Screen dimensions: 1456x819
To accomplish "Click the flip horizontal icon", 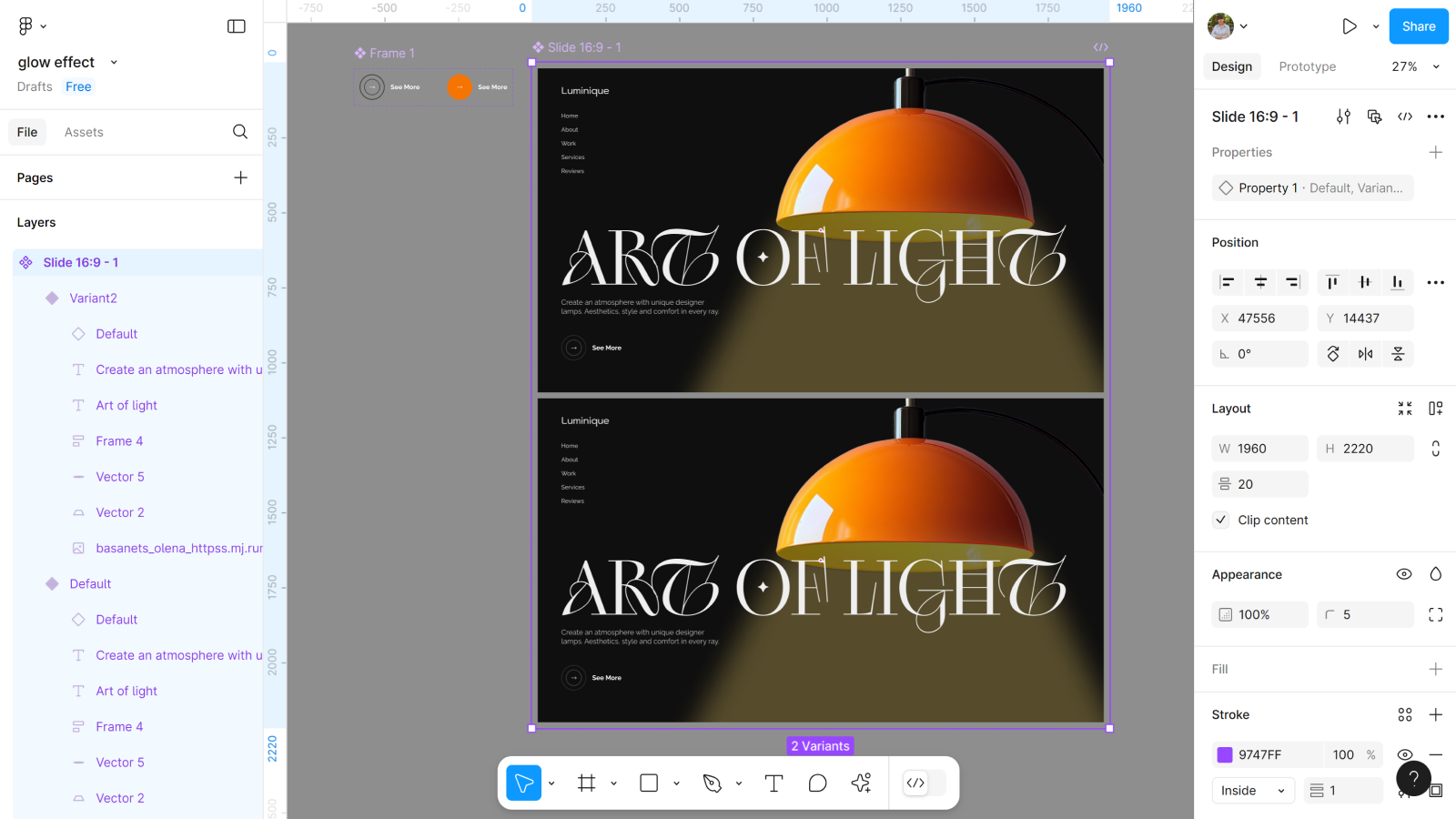I will click(1365, 354).
